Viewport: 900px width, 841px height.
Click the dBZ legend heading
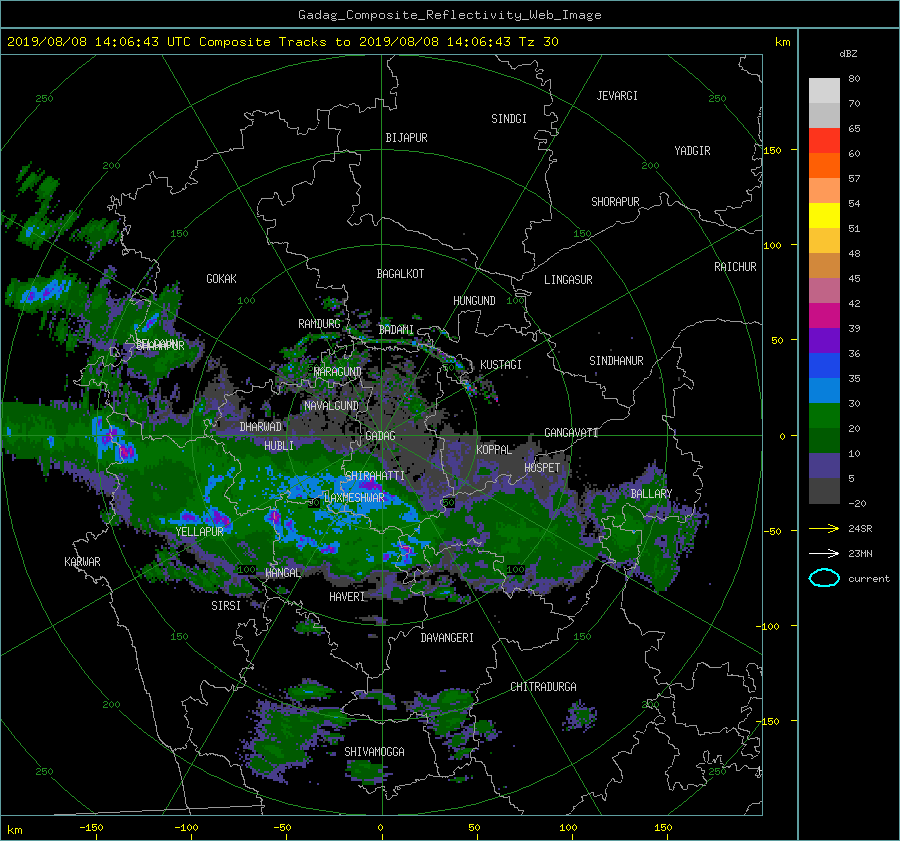tap(848, 54)
